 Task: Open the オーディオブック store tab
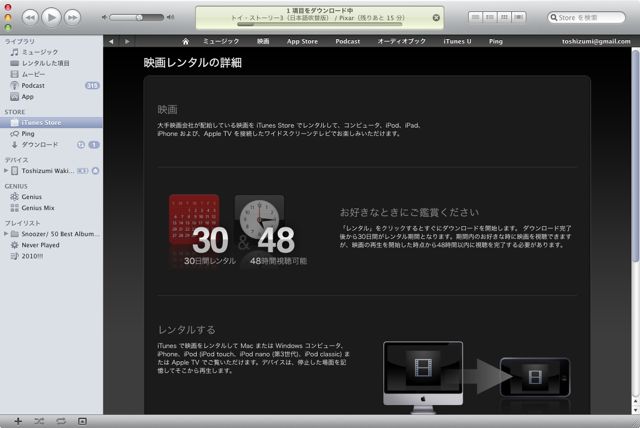point(402,41)
